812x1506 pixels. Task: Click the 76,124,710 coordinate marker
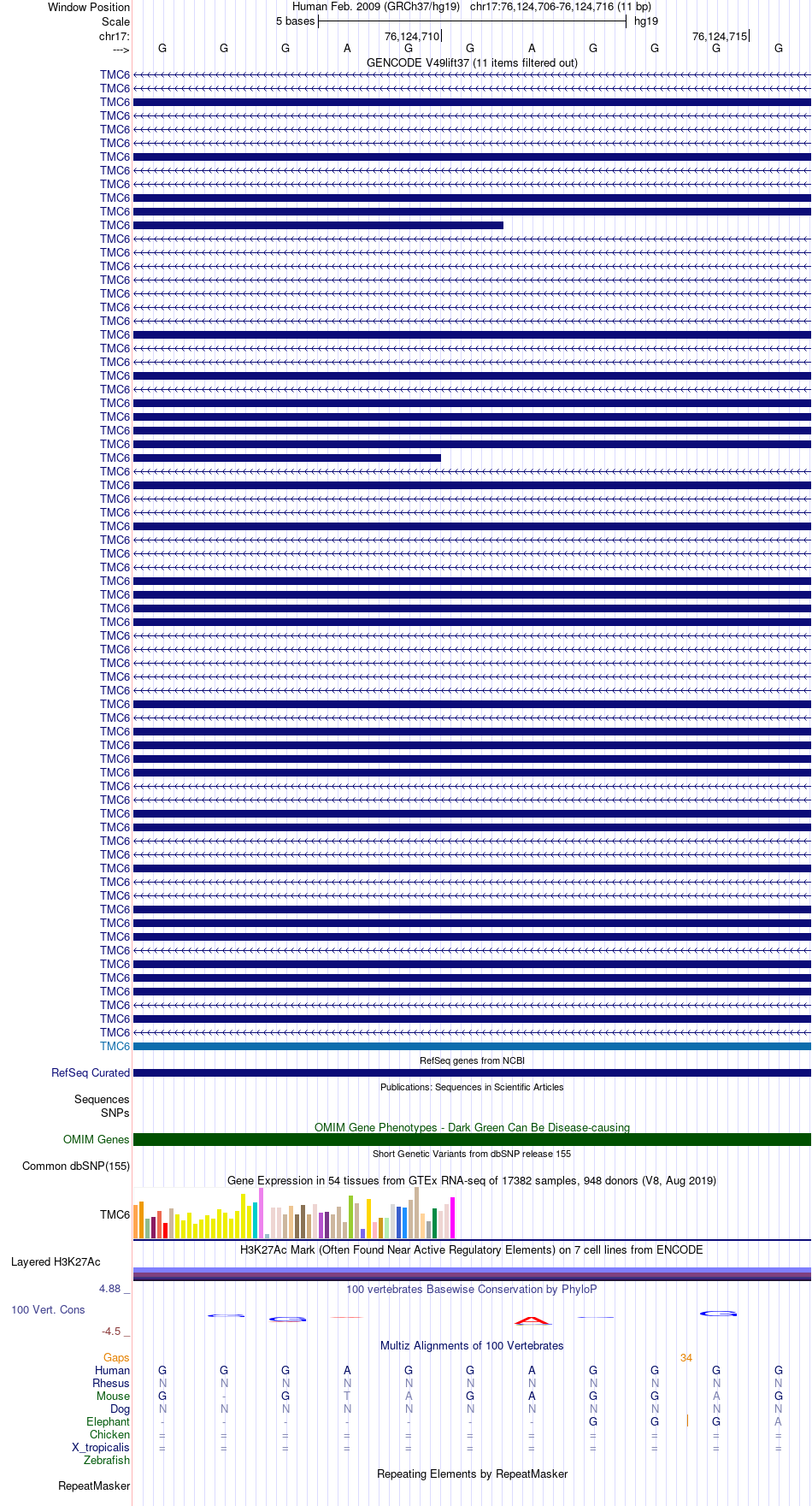[x=412, y=37]
